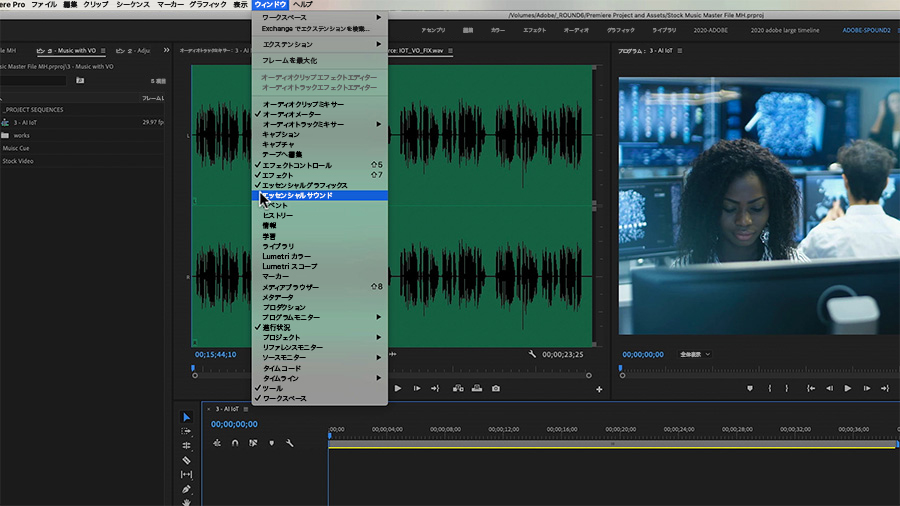Select the Pen tool in toolbar
900x506 pixels.
tap(186, 490)
